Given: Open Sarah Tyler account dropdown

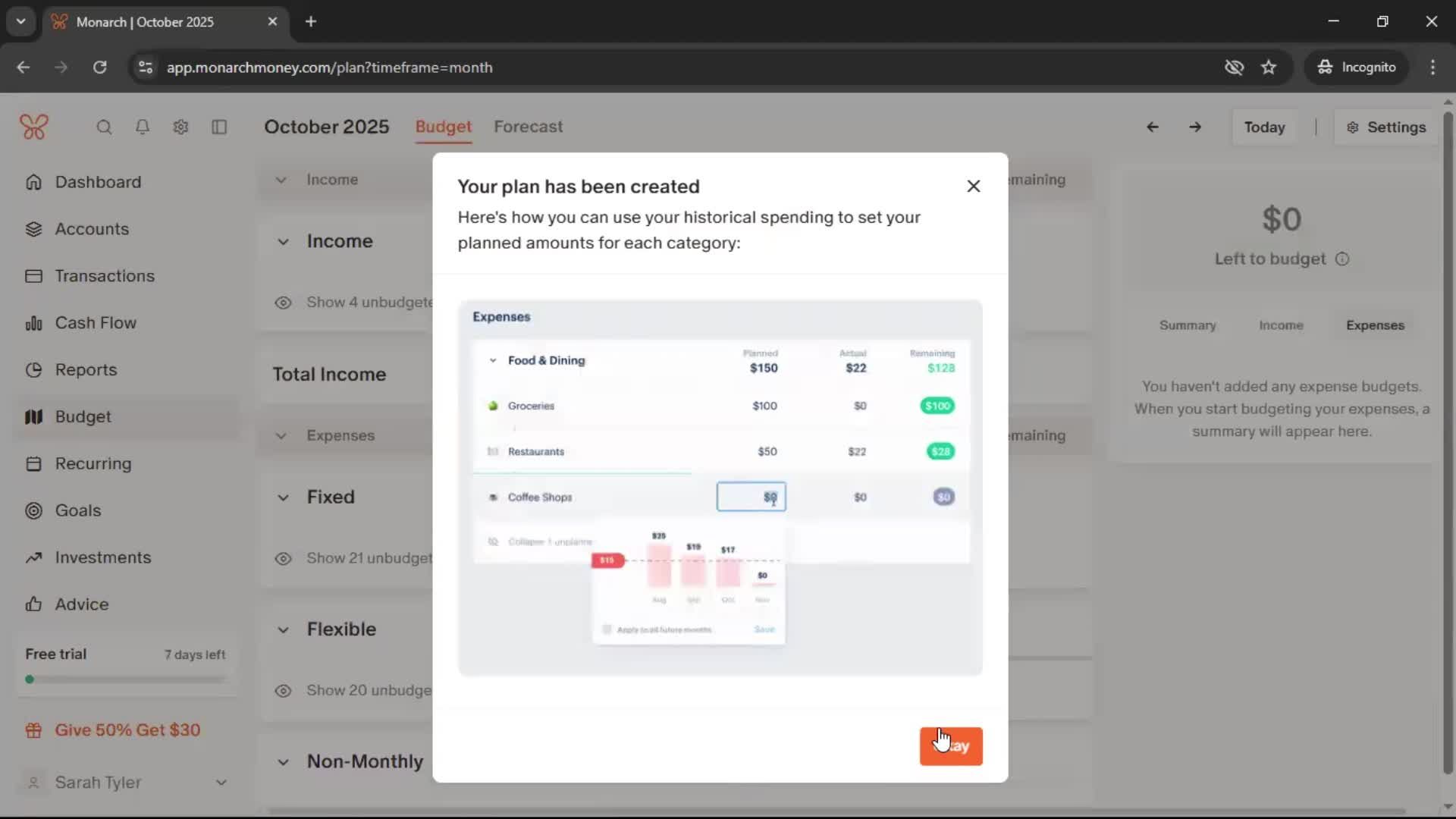Looking at the screenshot, I should [x=126, y=783].
